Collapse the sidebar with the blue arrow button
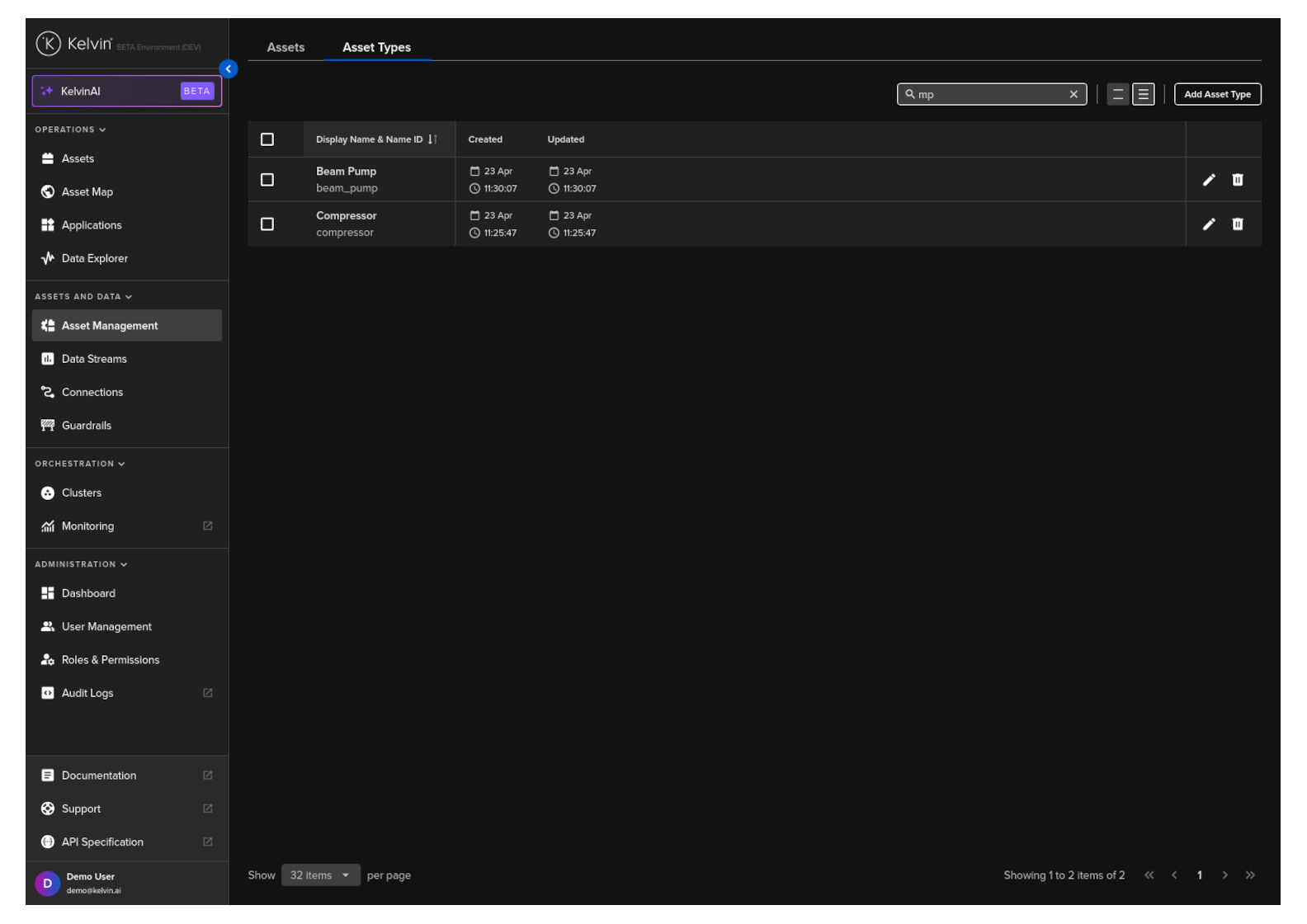This screenshot has height=924, width=1307. [229, 69]
